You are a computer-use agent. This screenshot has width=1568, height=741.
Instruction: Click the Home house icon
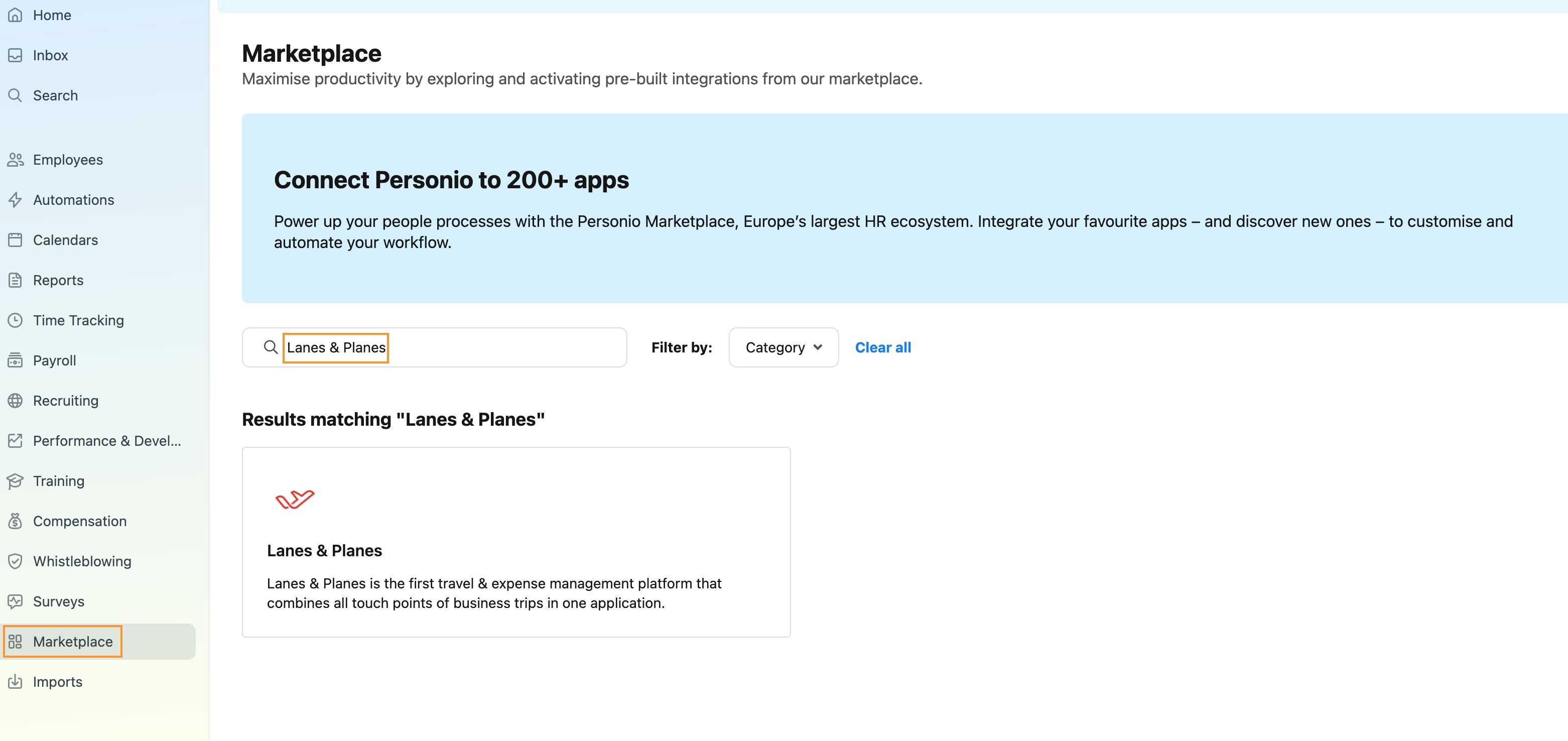pyautogui.click(x=15, y=15)
